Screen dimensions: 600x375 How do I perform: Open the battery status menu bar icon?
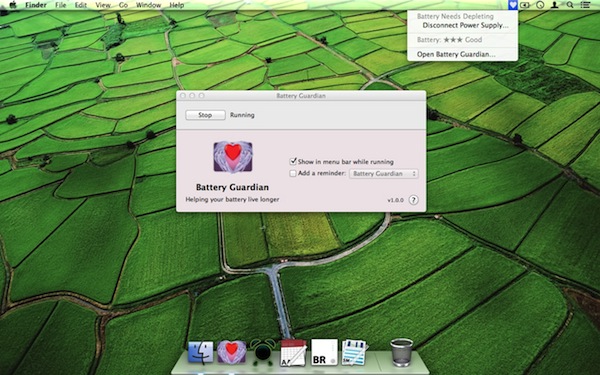click(525, 5)
